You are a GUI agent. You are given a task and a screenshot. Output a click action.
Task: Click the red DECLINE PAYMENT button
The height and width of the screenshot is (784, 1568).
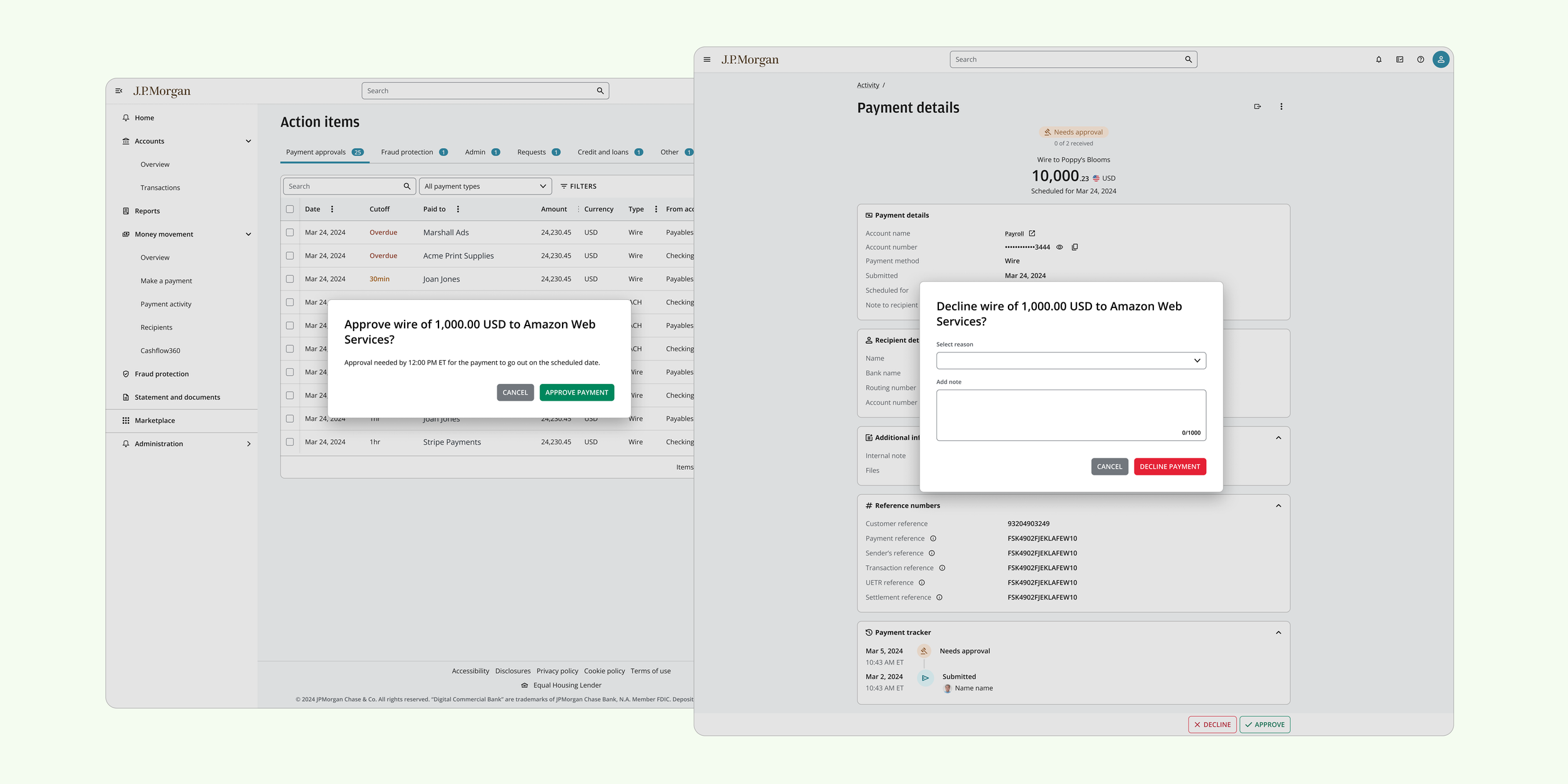pyautogui.click(x=1169, y=467)
